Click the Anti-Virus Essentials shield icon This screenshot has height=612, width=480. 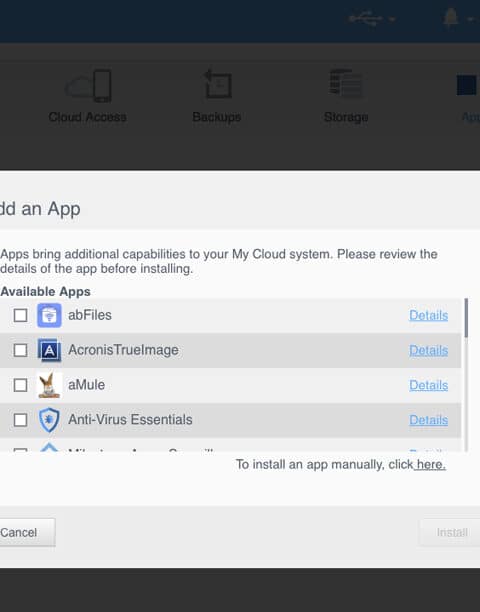[x=49, y=420]
